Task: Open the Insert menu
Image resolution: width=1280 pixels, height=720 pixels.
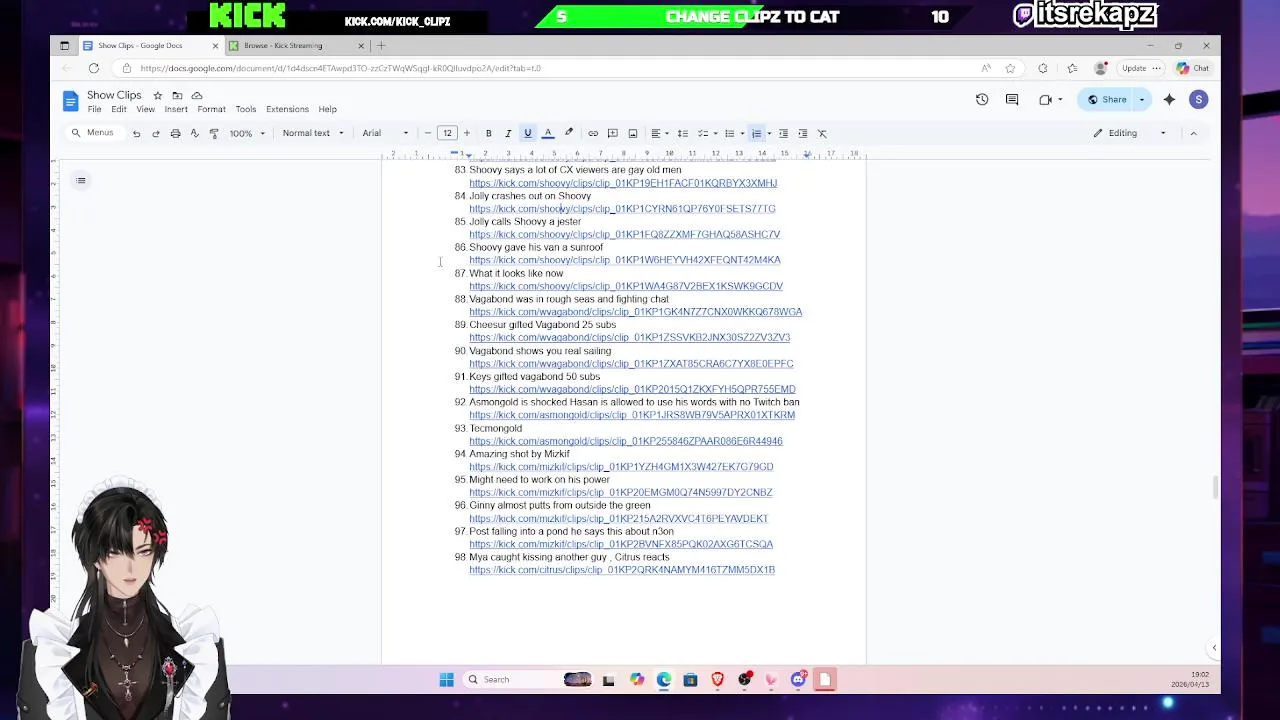Action: coord(176,109)
